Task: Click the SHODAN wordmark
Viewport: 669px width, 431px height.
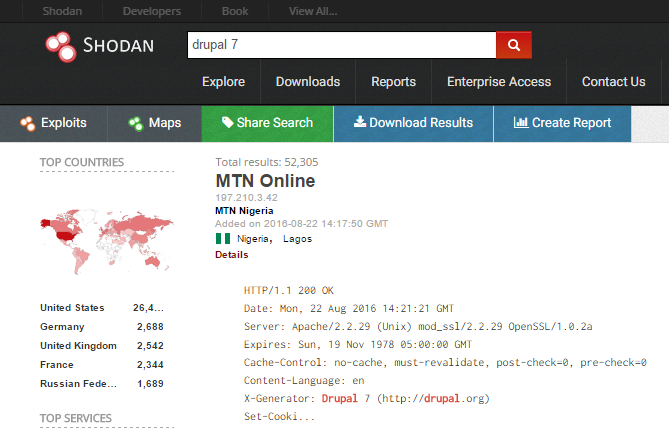Action: tap(118, 45)
